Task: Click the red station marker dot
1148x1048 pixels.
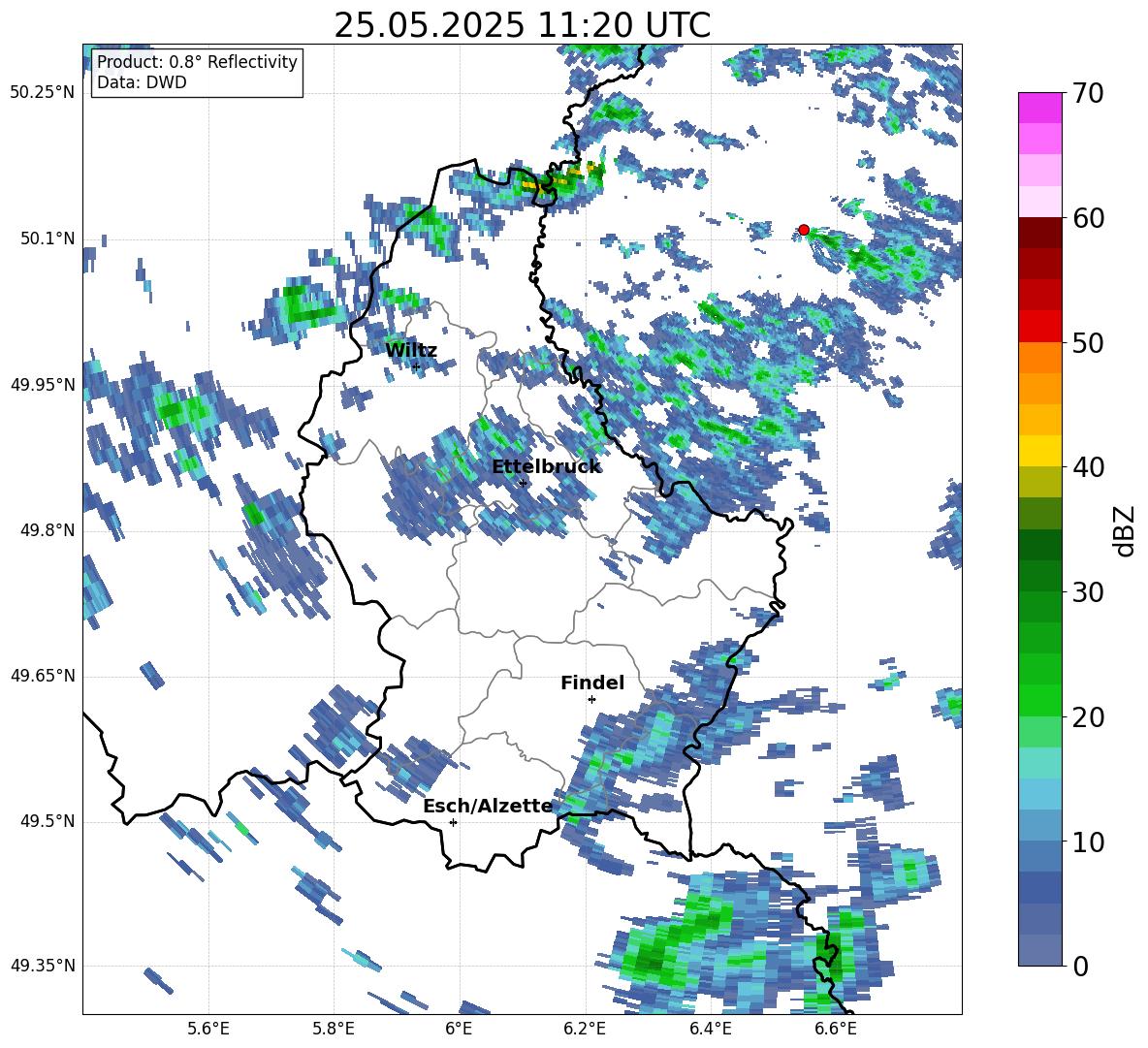Action: click(803, 230)
